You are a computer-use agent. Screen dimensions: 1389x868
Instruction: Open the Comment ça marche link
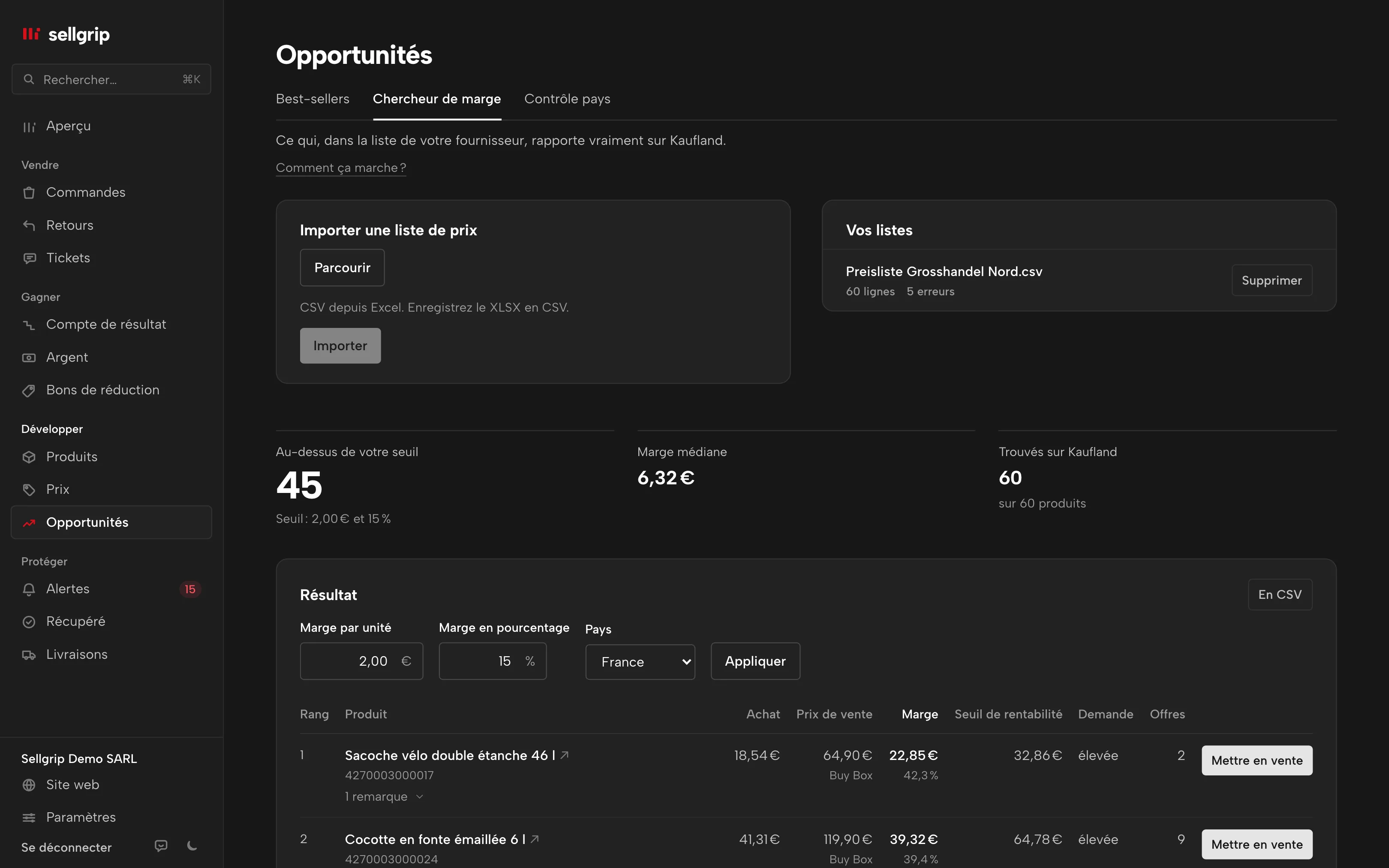341,168
